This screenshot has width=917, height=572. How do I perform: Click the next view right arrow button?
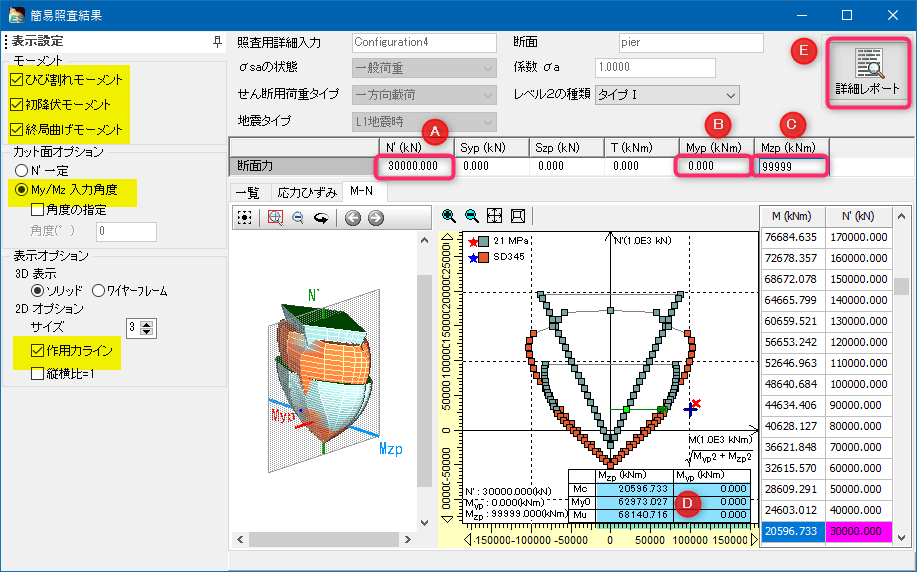click(x=375, y=217)
